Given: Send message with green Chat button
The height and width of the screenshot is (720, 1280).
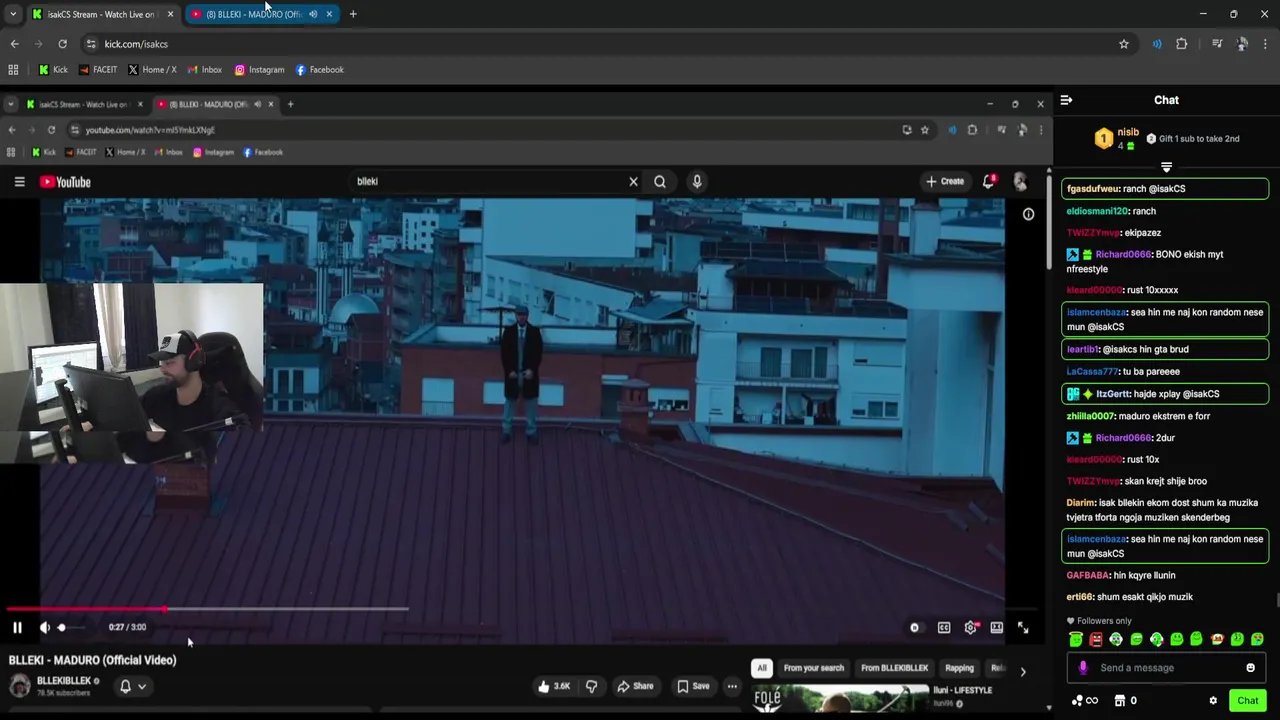Looking at the screenshot, I should pos(1247,701).
